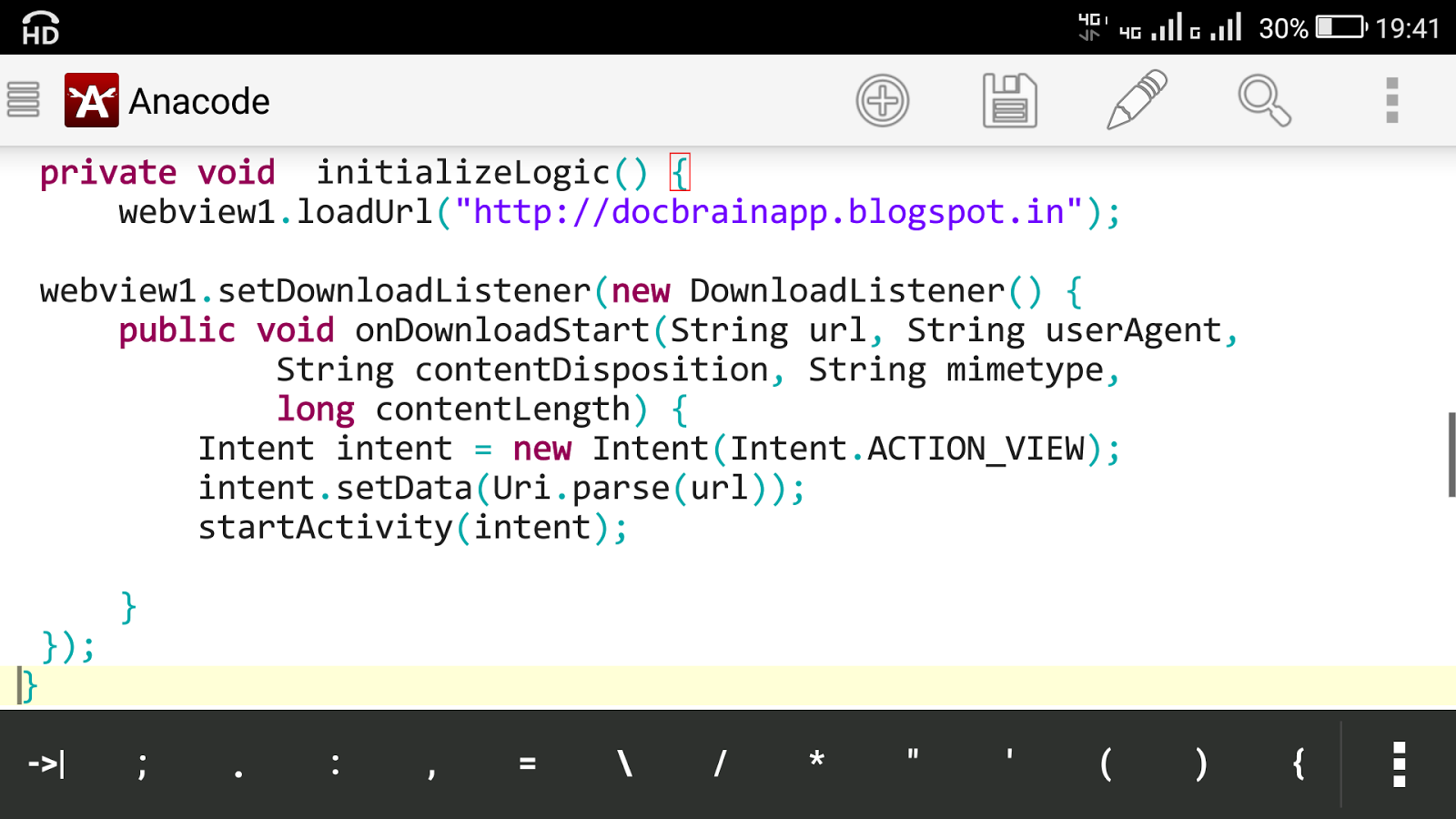This screenshot has height=819, width=1456.
Task: Insert an asterisk from the symbol bar
Action: pos(815,764)
